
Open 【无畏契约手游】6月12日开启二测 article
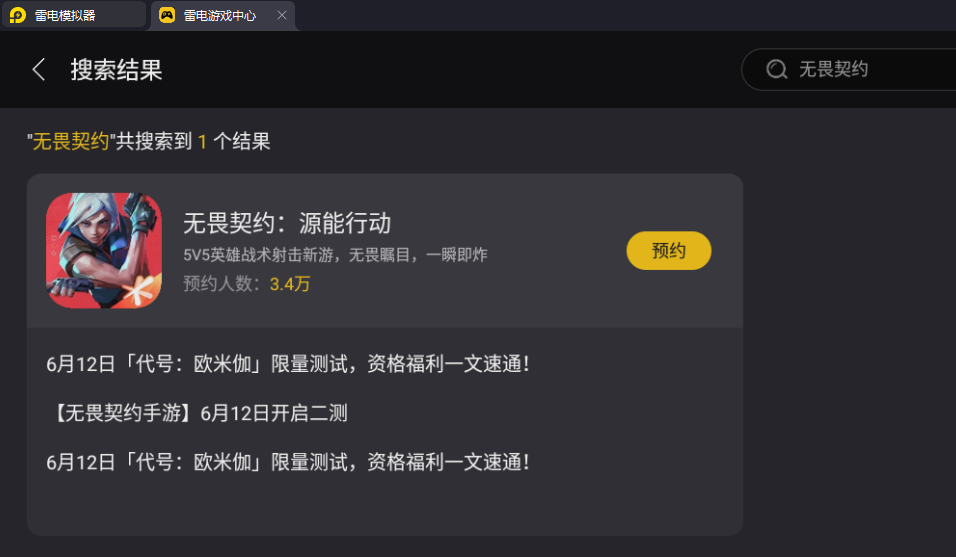[x=197, y=412]
